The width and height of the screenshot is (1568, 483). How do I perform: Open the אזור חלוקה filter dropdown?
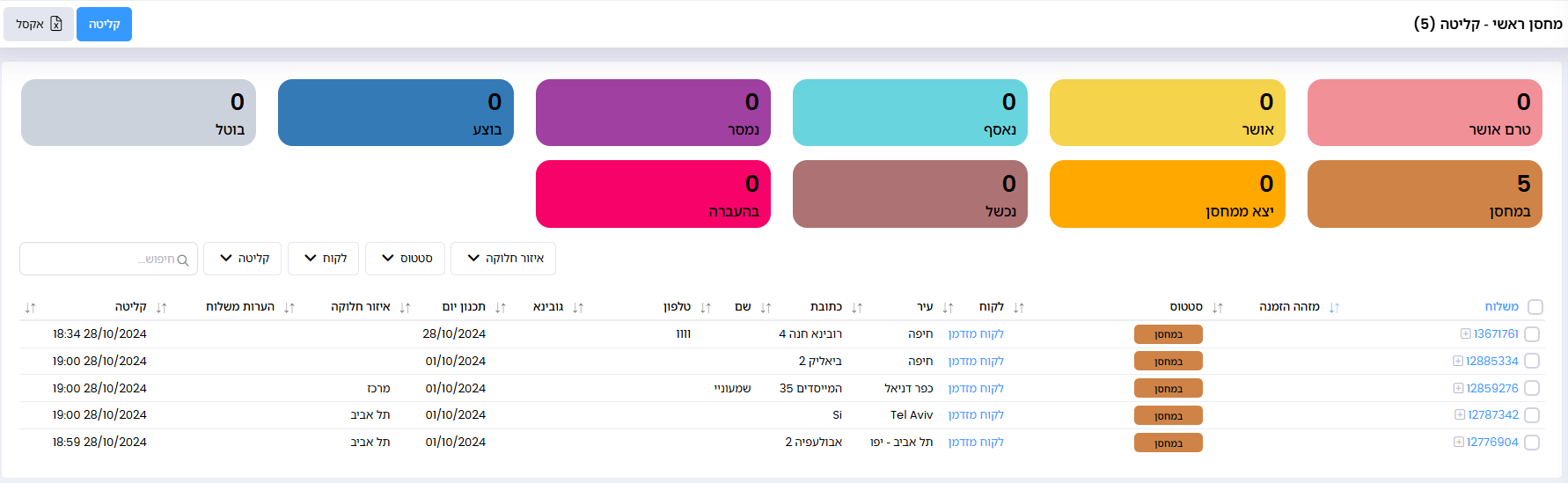pyautogui.click(x=503, y=259)
